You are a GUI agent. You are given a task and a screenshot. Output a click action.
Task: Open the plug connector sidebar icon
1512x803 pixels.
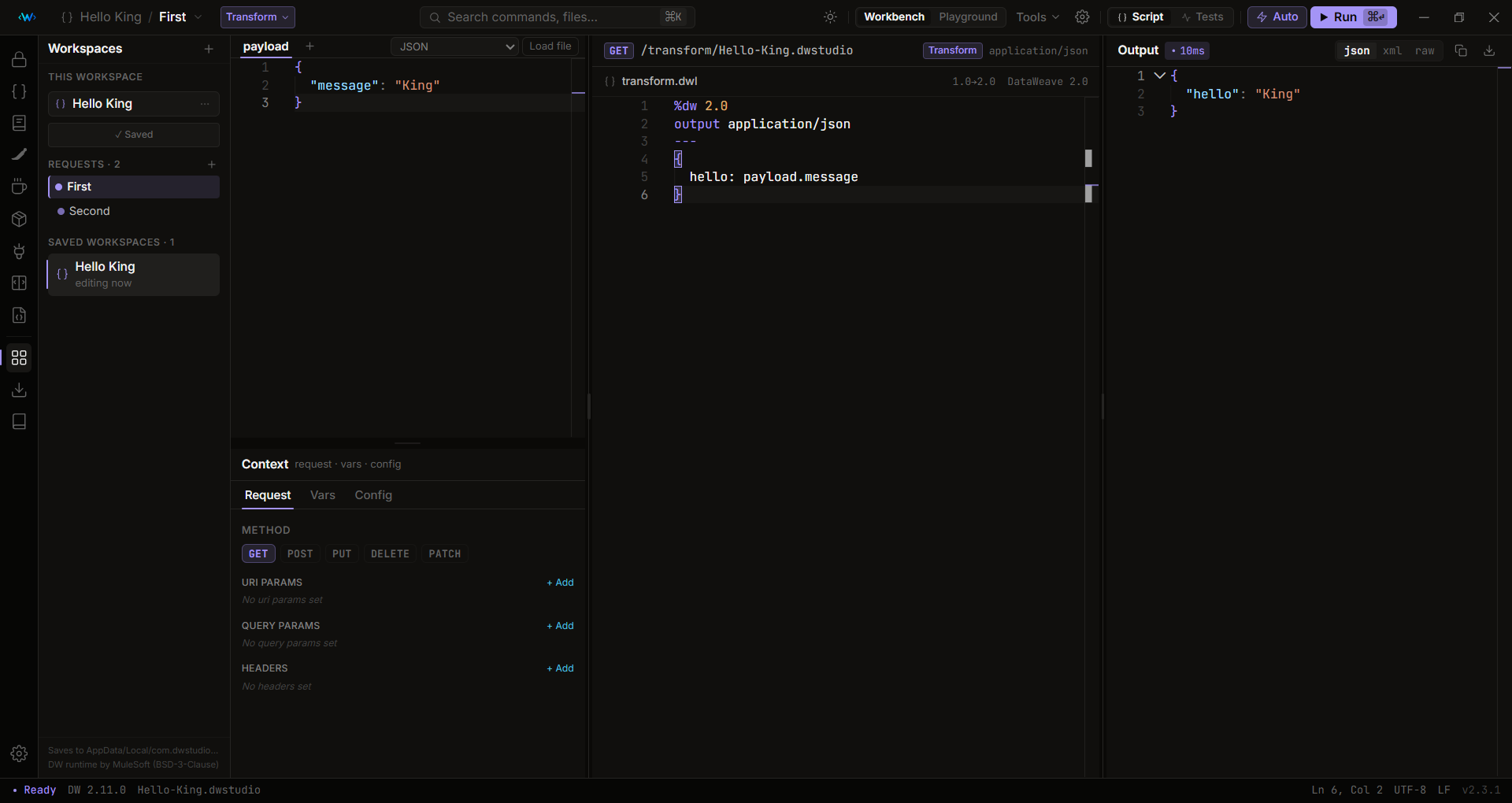(x=19, y=251)
